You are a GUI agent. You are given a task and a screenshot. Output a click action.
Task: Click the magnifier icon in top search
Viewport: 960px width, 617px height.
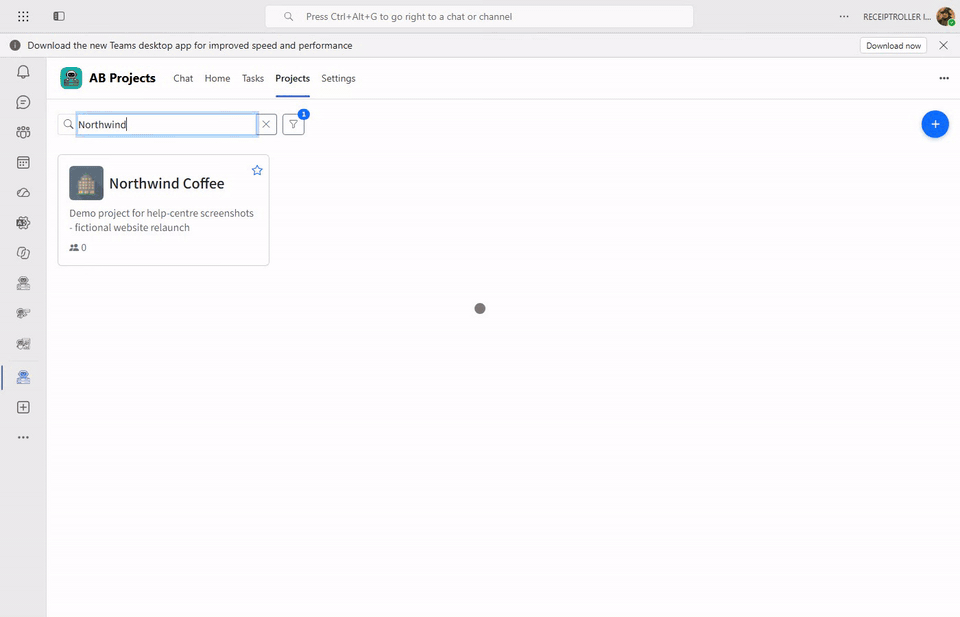[x=288, y=17]
